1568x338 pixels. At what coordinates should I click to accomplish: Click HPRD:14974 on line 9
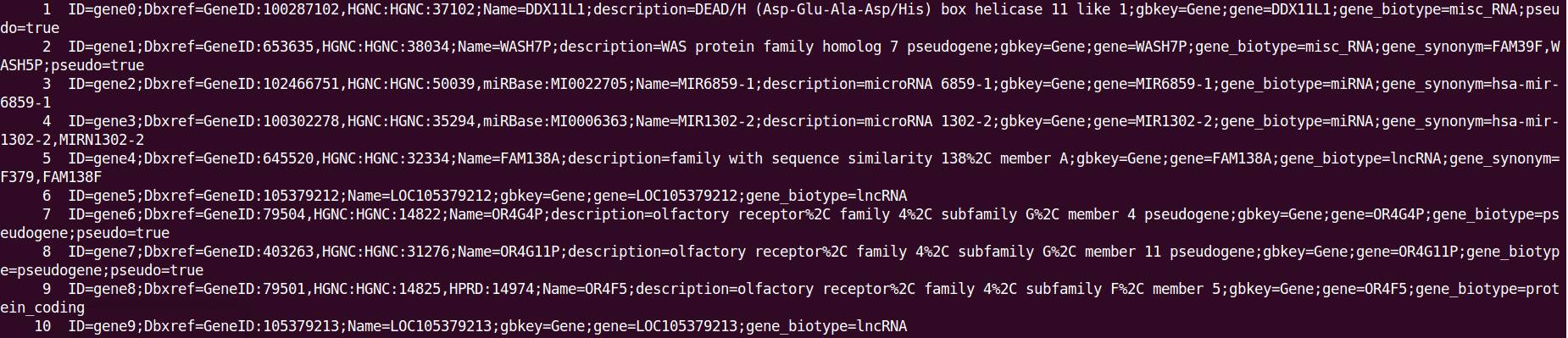point(492,289)
